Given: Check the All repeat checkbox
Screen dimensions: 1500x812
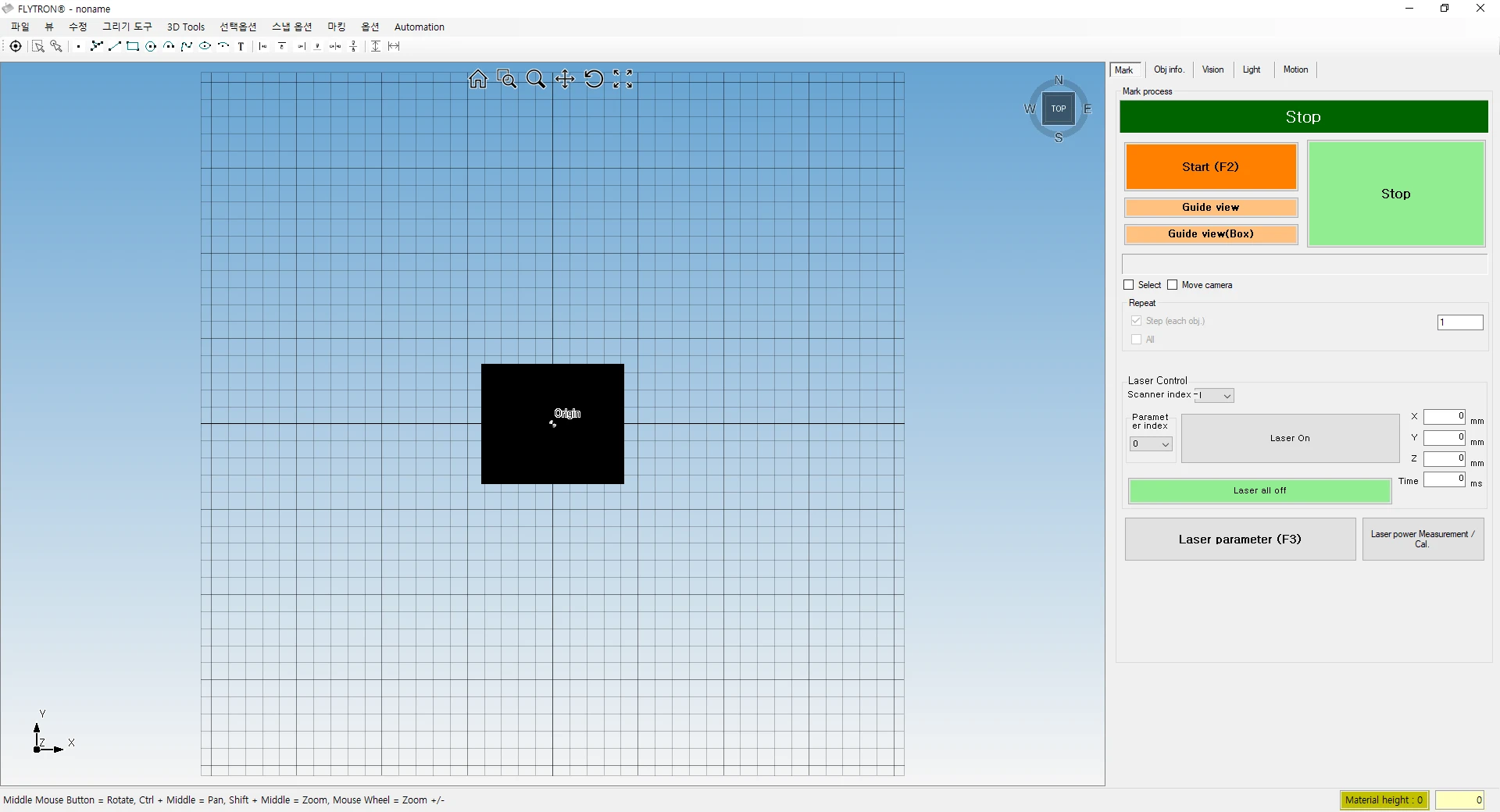Looking at the screenshot, I should 1137,340.
